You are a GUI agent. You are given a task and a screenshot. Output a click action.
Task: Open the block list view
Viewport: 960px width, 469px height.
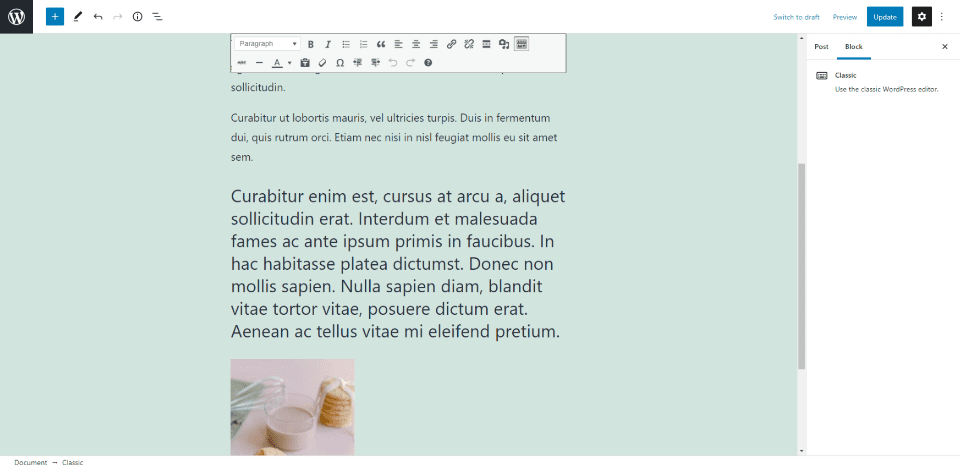pos(157,17)
